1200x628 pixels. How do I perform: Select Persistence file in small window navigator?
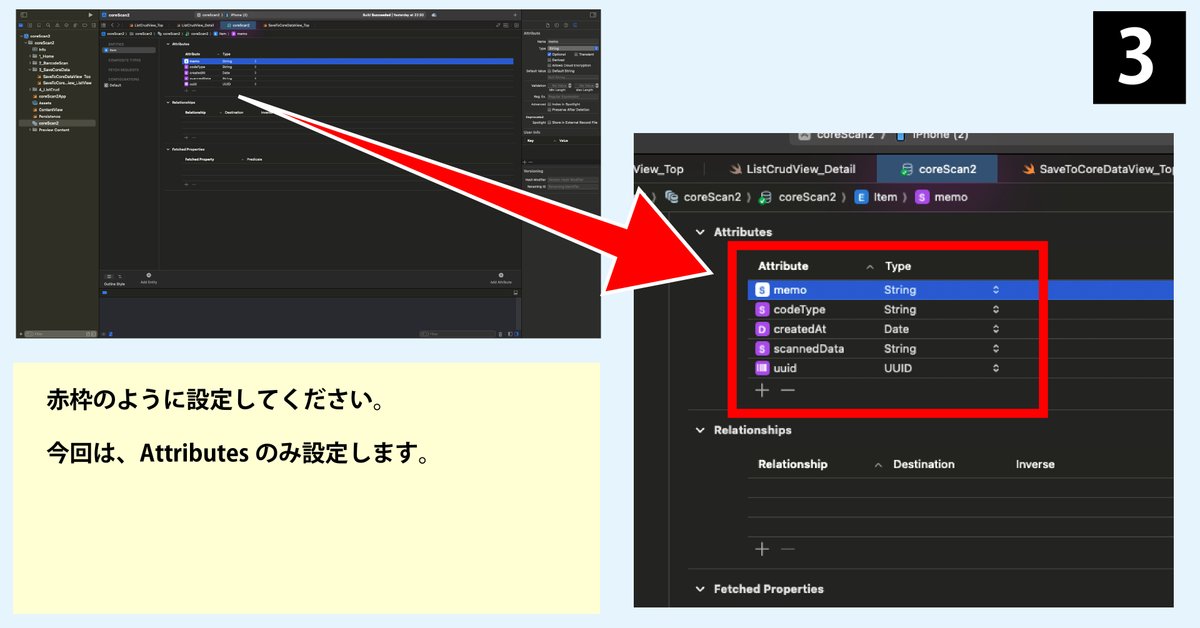click(x=49, y=116)
